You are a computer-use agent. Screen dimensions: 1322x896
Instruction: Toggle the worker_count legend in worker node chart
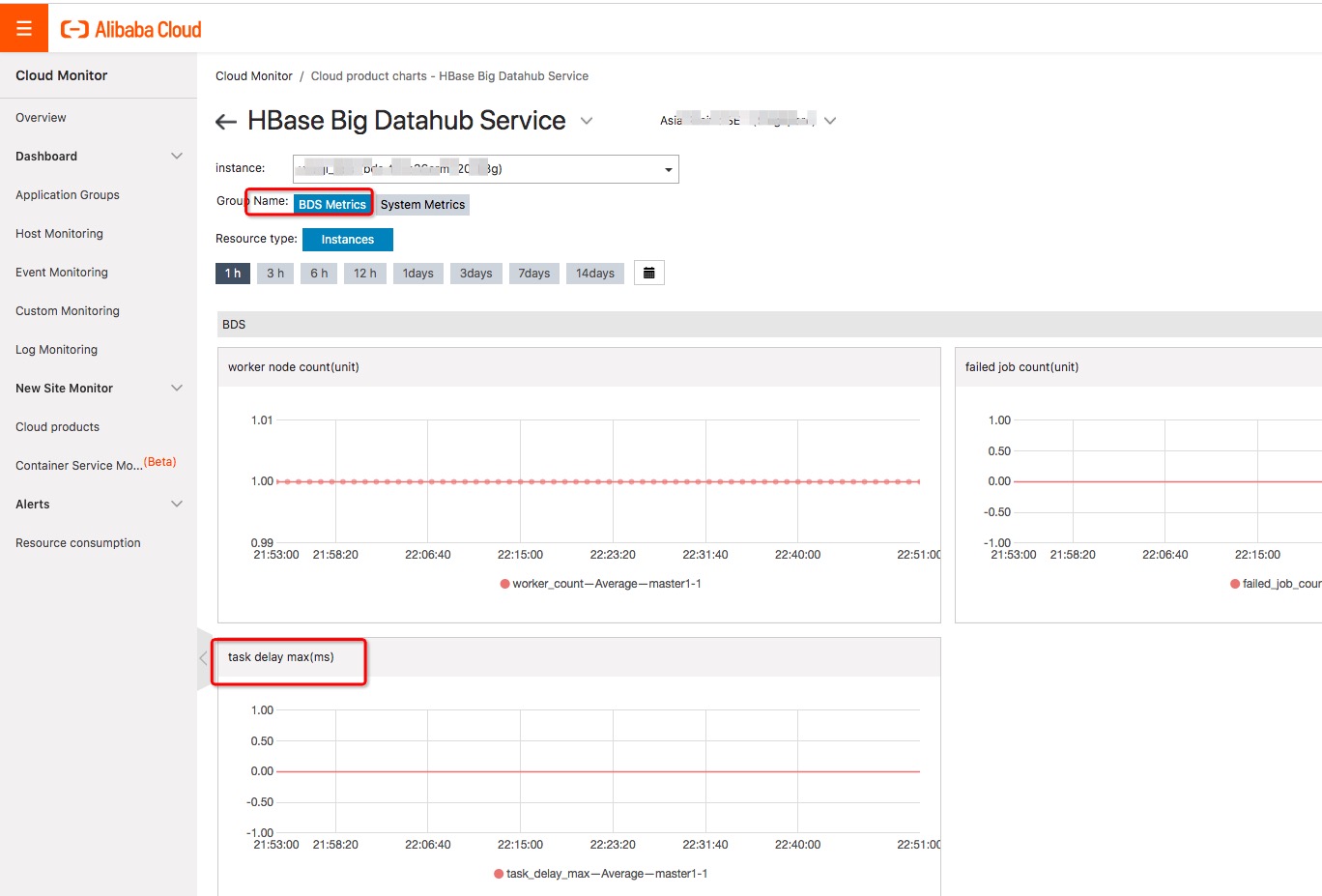601,583
